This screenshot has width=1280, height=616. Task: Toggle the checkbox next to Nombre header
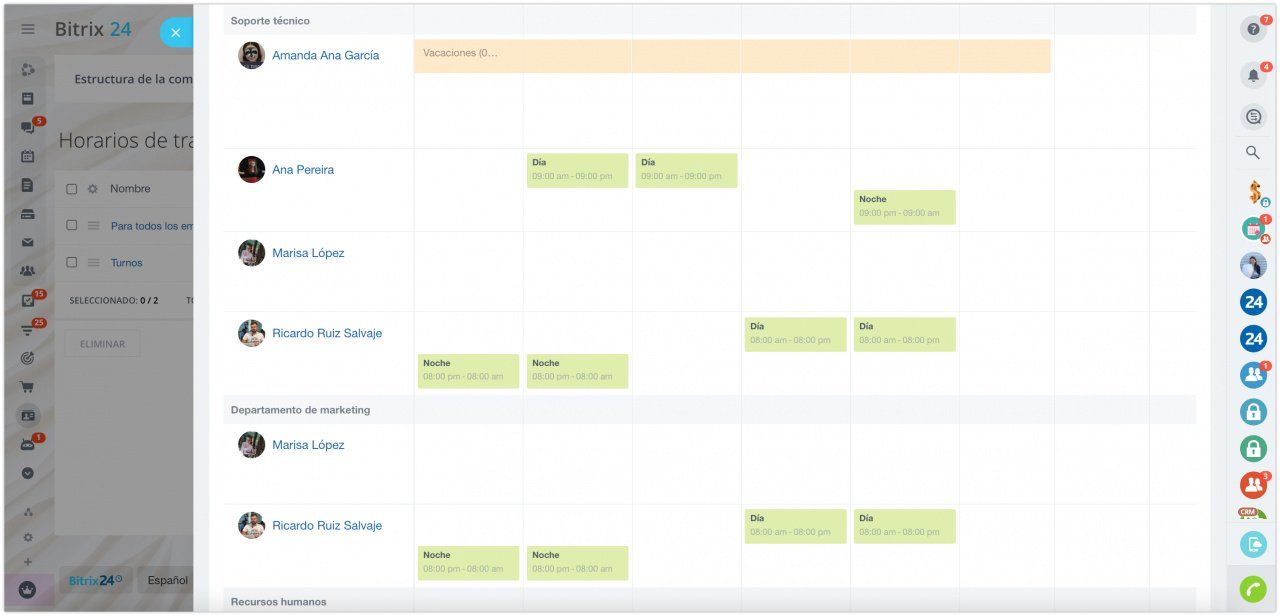(72, 189)
